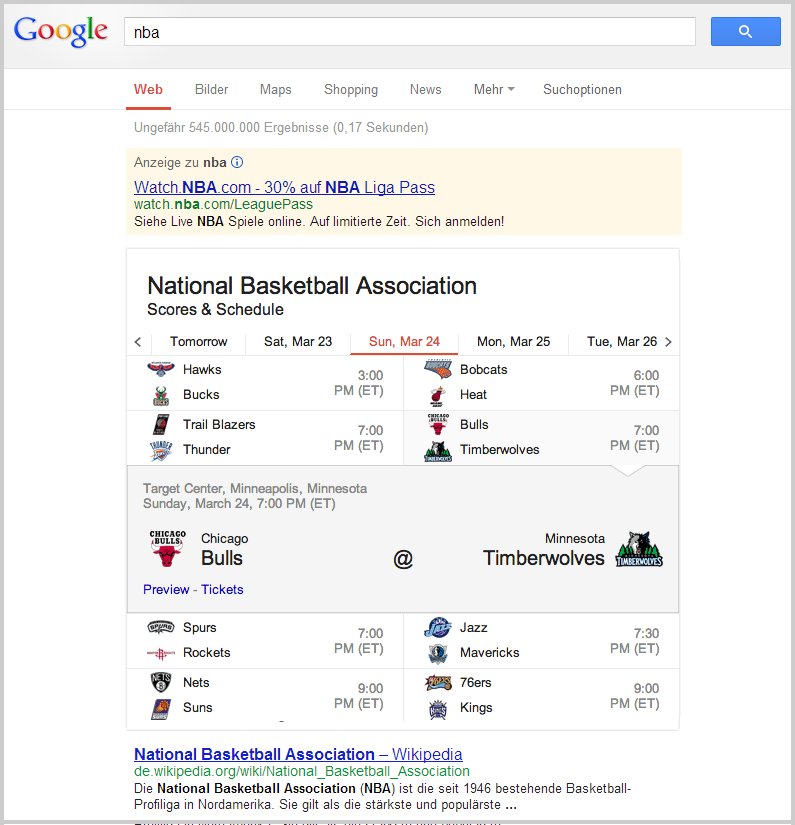
Task: Show later dates with right arrow
Action: 668,342
